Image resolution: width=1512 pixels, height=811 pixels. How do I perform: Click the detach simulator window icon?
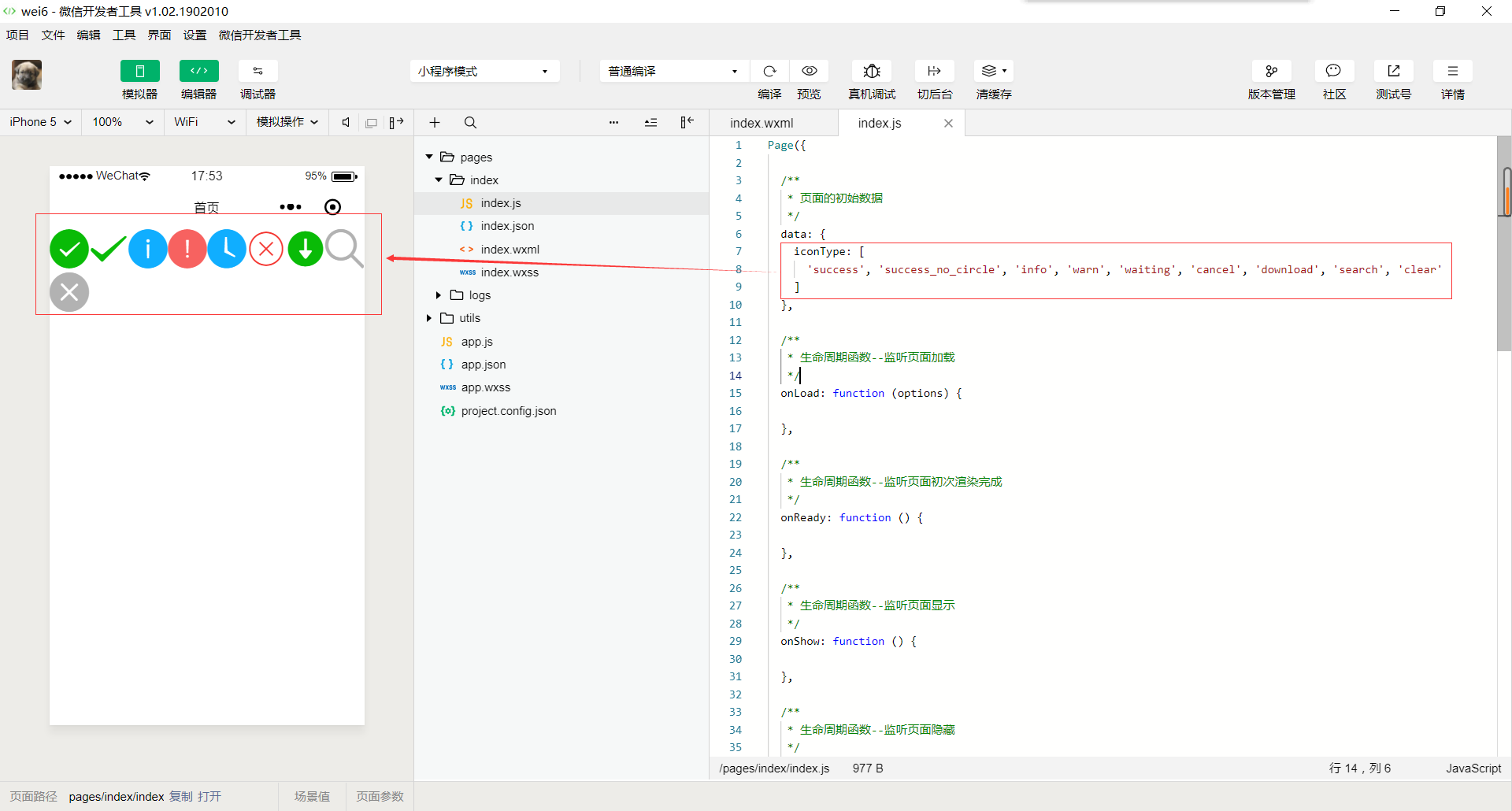coord(371,123)
